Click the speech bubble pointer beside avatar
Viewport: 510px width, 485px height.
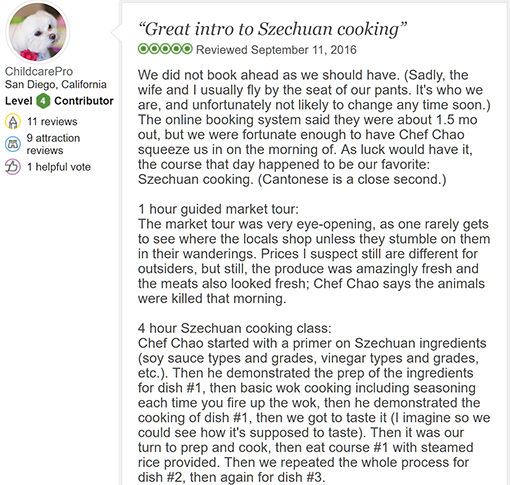[116, 32]
